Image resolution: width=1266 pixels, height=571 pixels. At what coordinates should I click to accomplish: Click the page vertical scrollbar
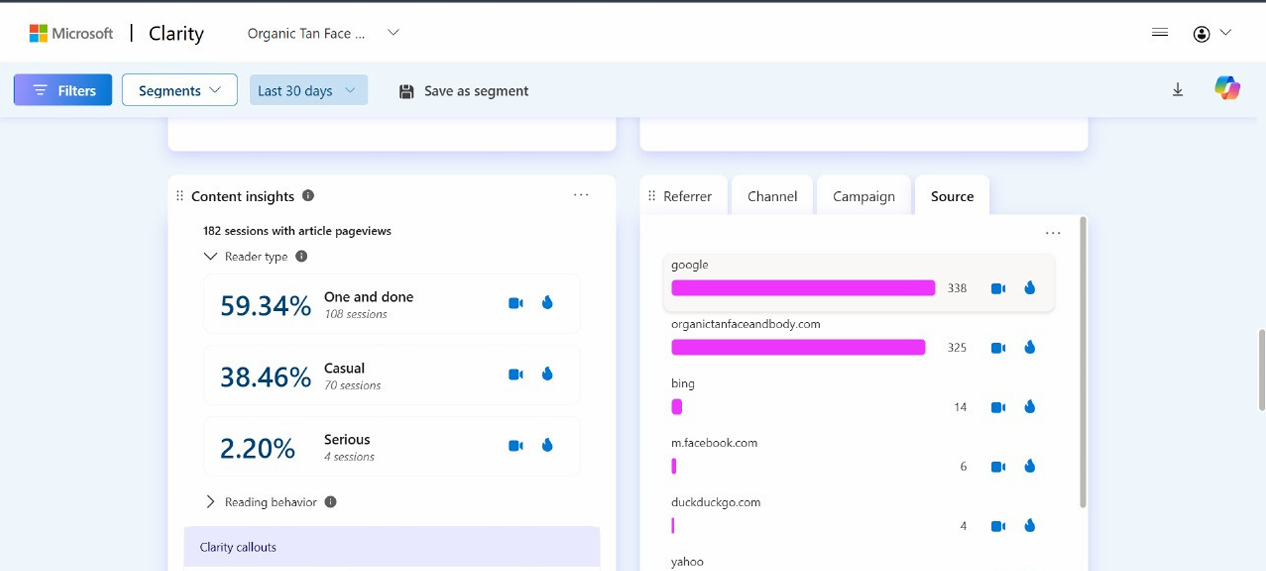click(1261, 368)
